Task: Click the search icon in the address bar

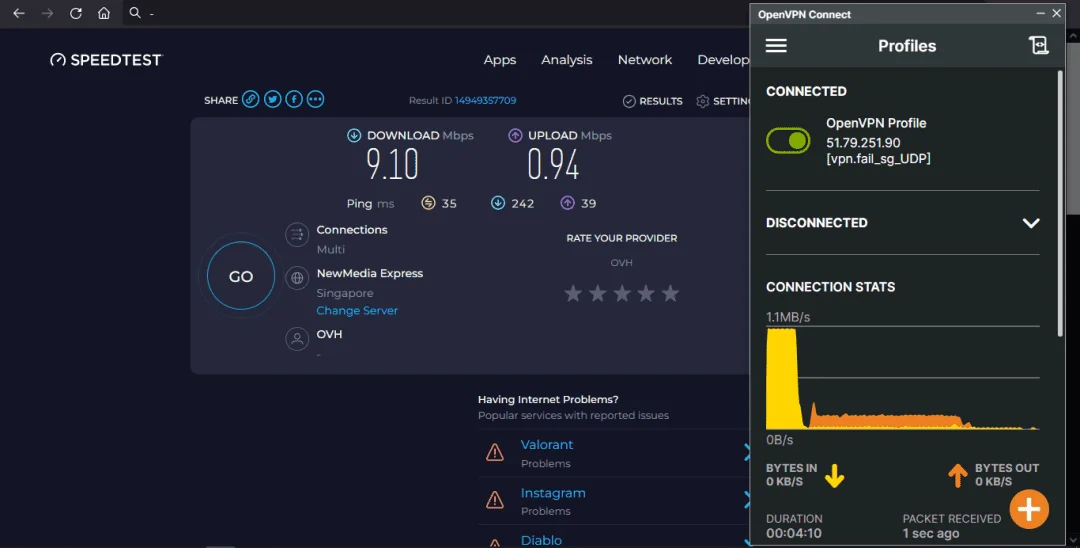Action: (x=135, y=13)
